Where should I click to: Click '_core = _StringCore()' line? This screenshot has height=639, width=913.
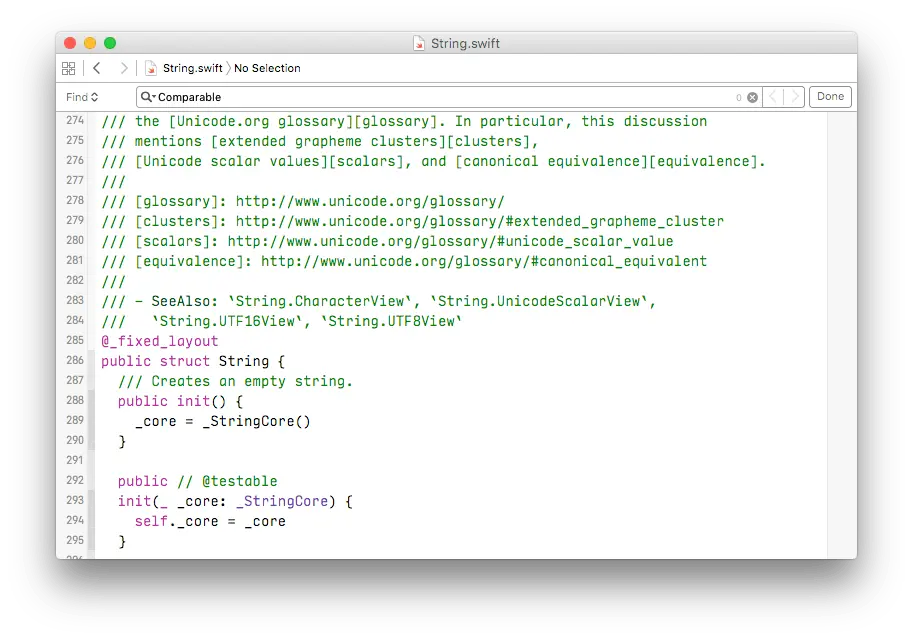point(222,421)
